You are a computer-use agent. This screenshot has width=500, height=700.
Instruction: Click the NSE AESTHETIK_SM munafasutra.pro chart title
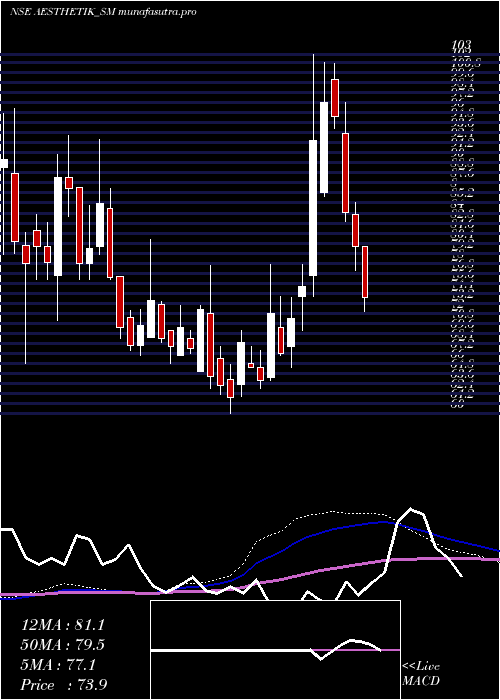coord(103,12)
